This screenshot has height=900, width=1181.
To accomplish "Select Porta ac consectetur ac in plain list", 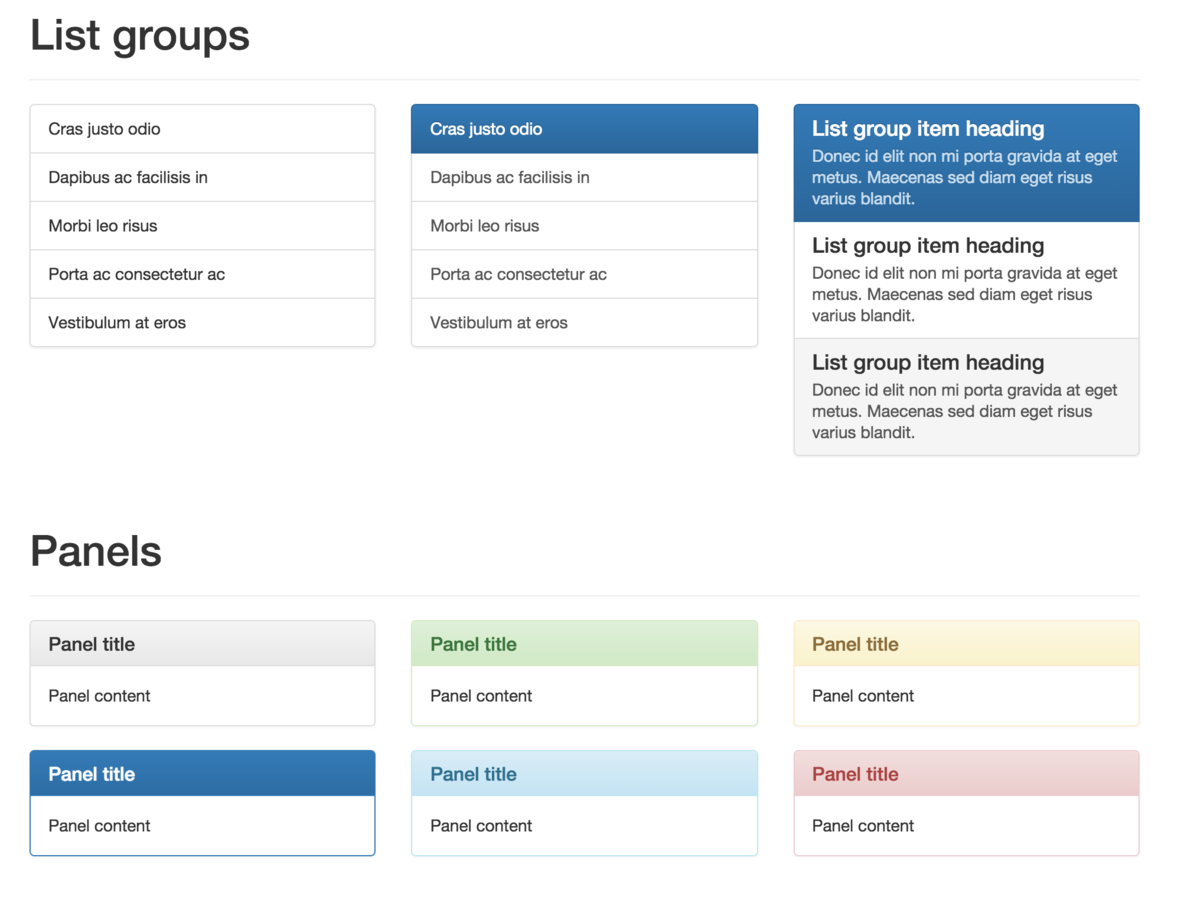I will point(203,274).
